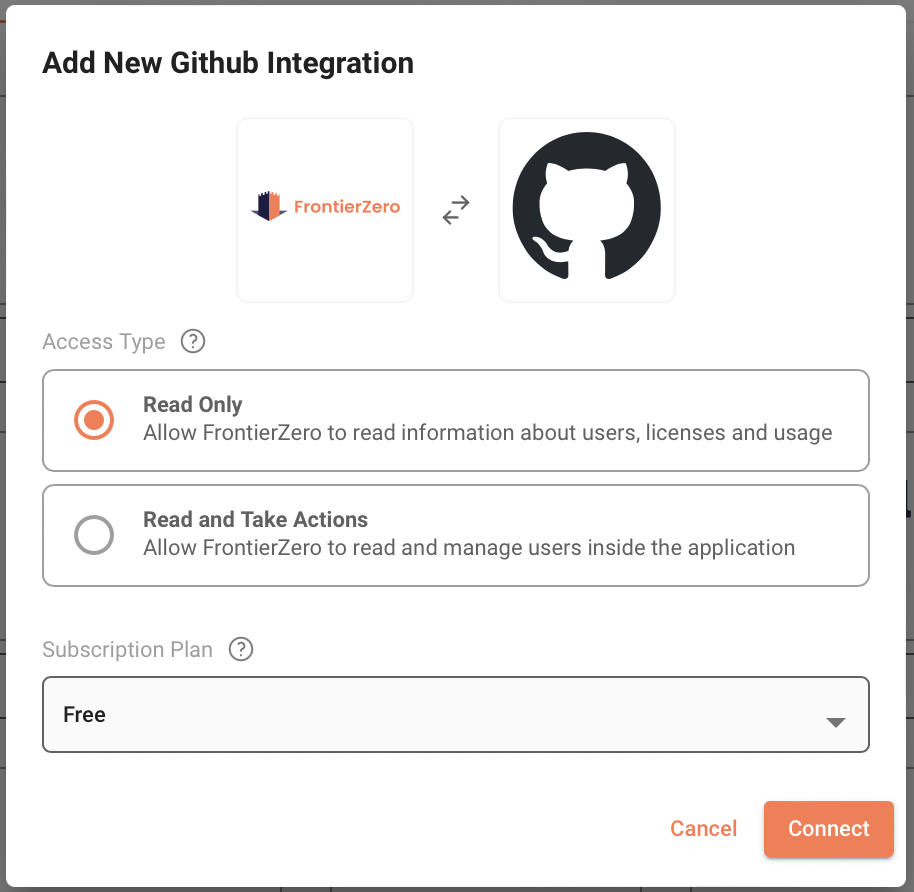
Task: Click the read and manage users description
Action: click(469, 548)
